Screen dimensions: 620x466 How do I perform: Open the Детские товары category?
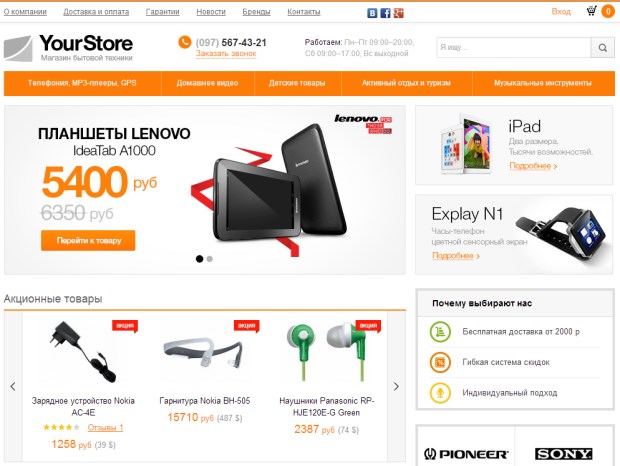(297, 83)
